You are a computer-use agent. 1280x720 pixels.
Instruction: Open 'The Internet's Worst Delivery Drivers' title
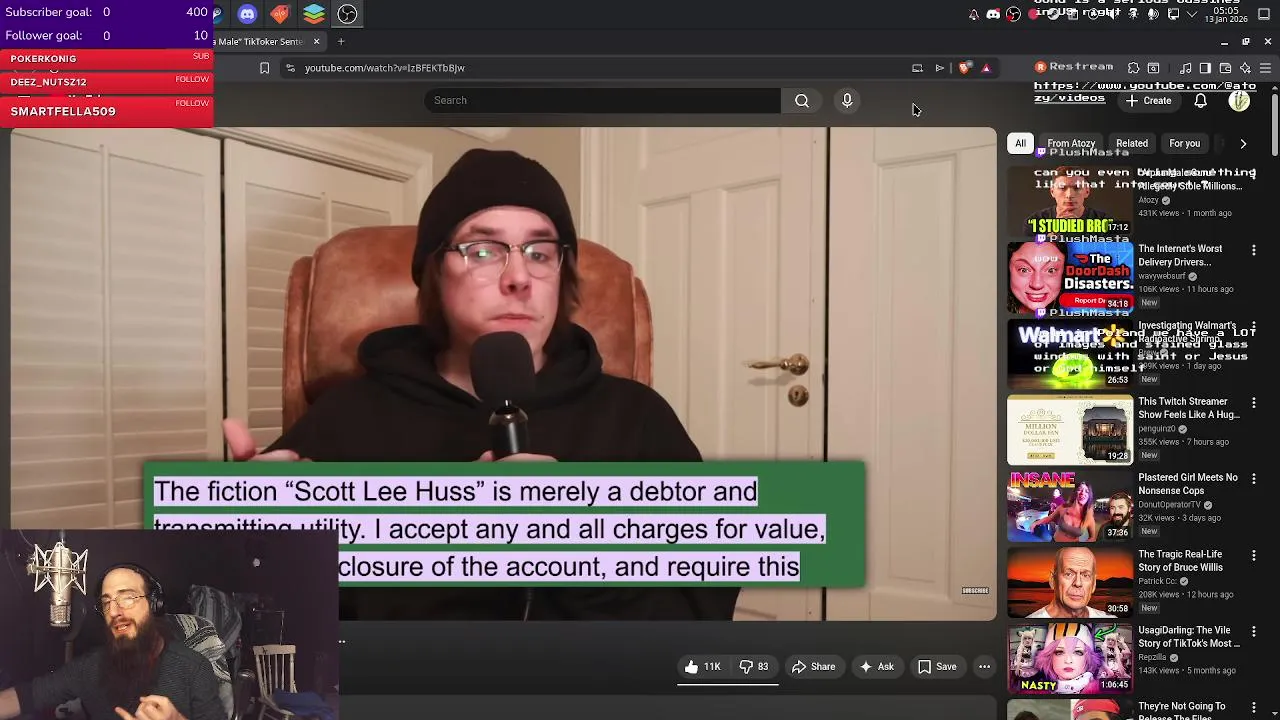pos(1180,255)
